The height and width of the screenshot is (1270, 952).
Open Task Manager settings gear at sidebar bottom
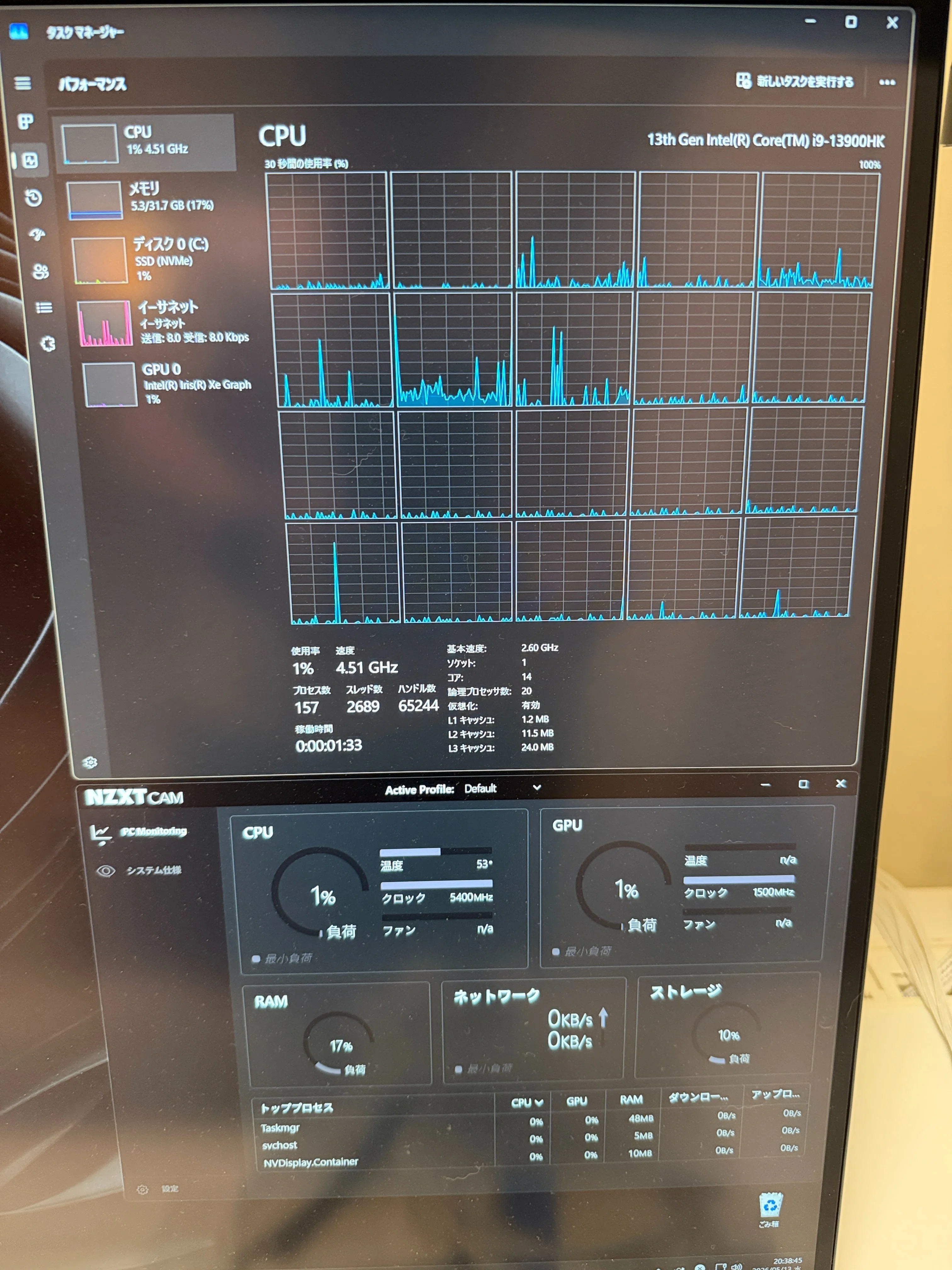(x=90, y=763)
